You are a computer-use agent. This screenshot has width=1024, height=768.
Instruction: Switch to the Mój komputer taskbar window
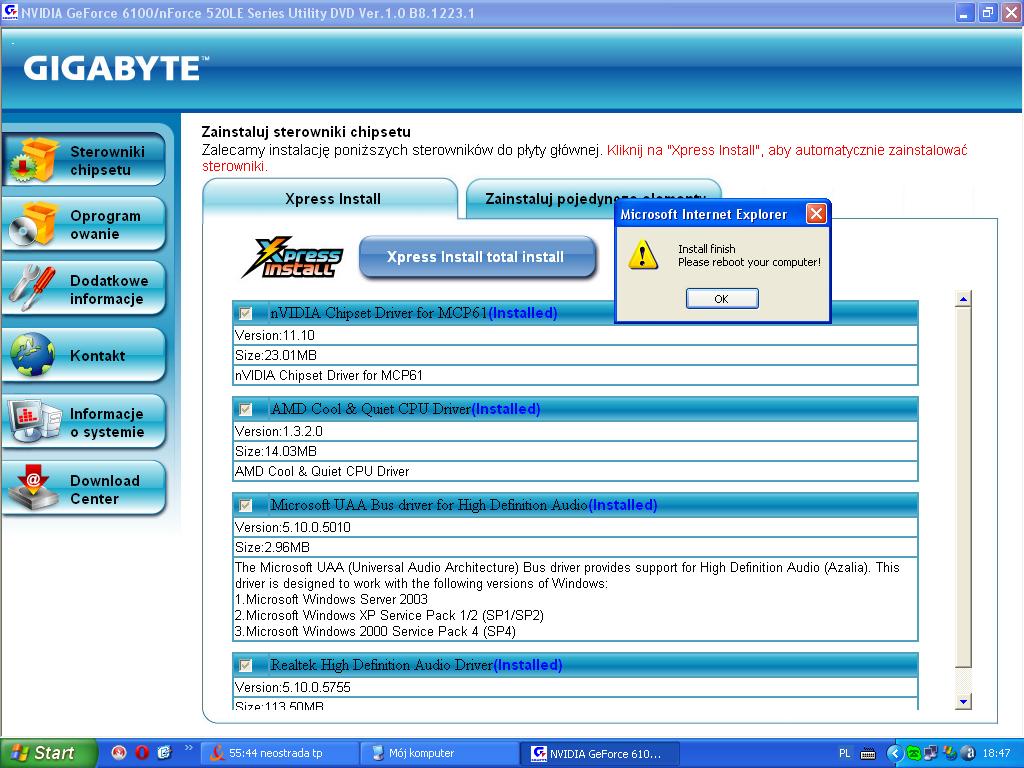[x=439, y=754]
